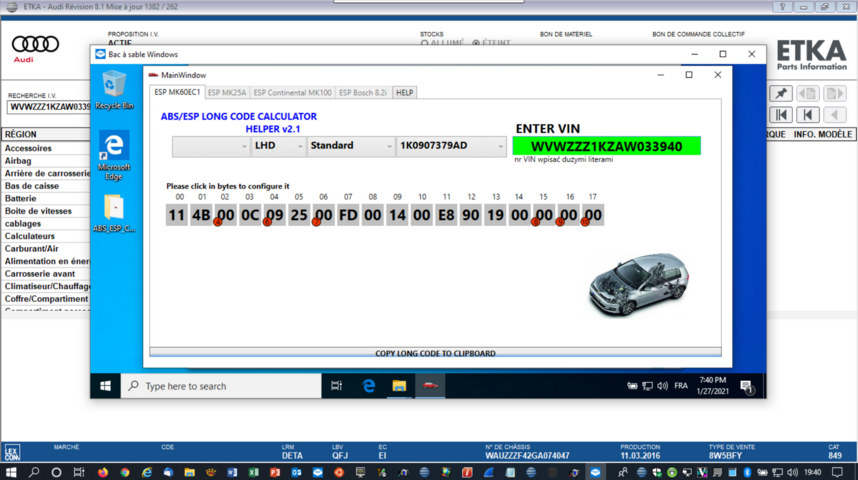Switch to the ESP Bosch 8.2i tab
The image size is (858, 480).
(363, 92)
